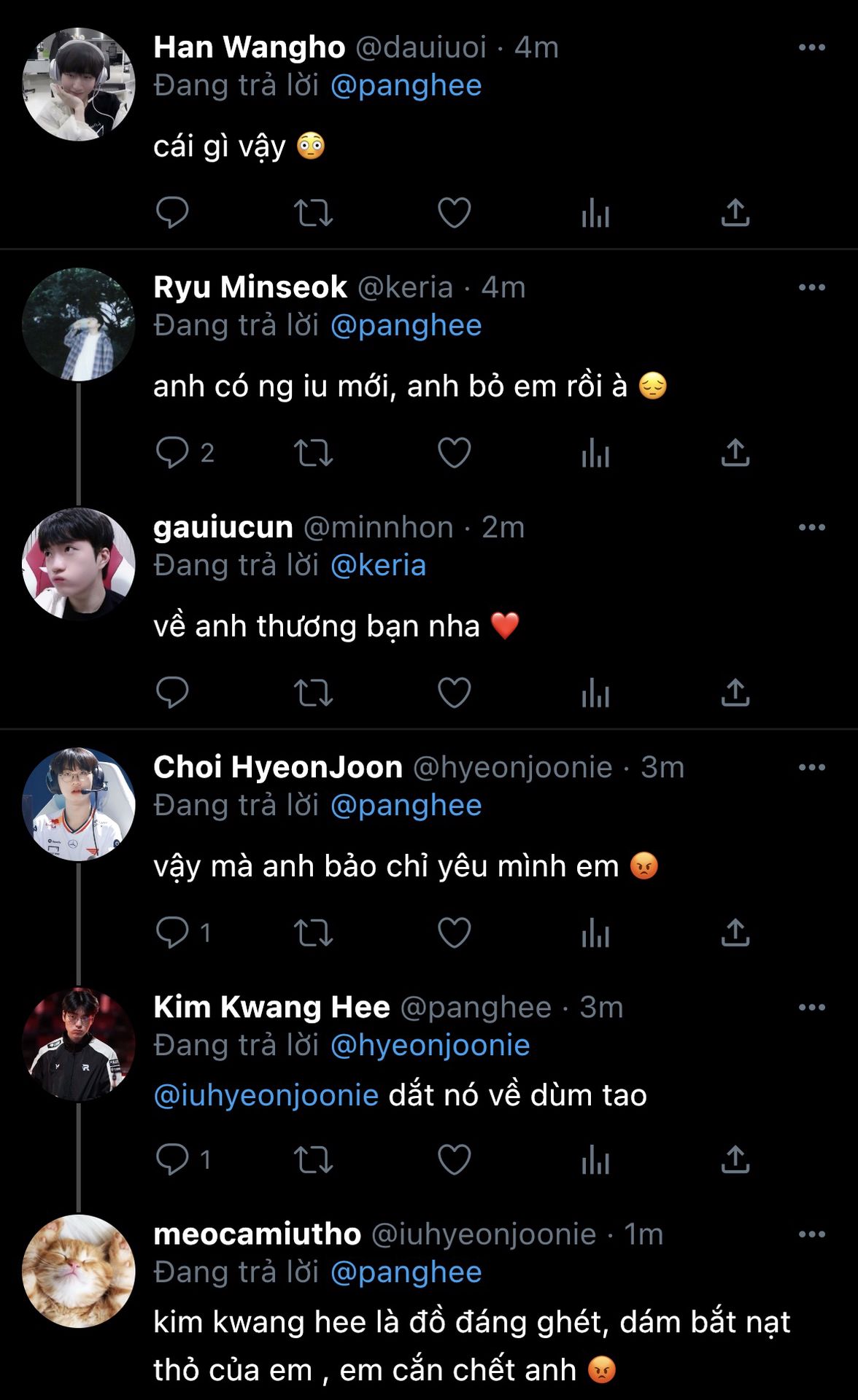
Task: Open more options on Han Wangho's tweet
Action: pyautogui.click(x=811, y=48)
